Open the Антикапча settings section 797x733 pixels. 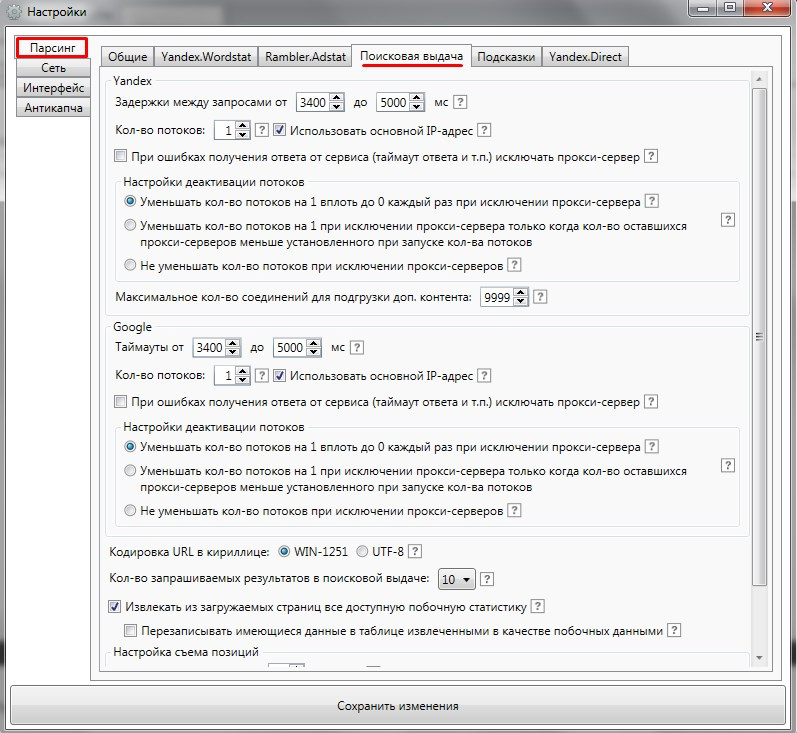coord(53,108)
